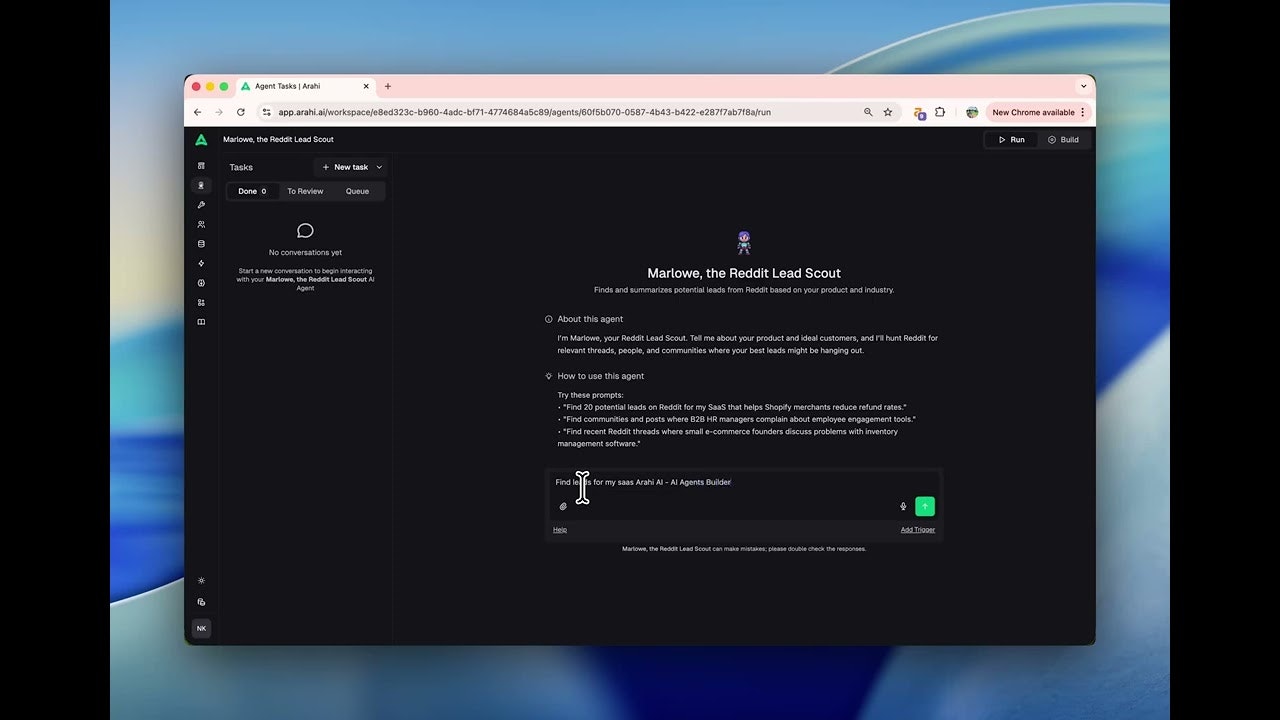1280x720 pixels.
Task: Open the tools wrench icon in sidebar
Action: click(x=201, y=205)
